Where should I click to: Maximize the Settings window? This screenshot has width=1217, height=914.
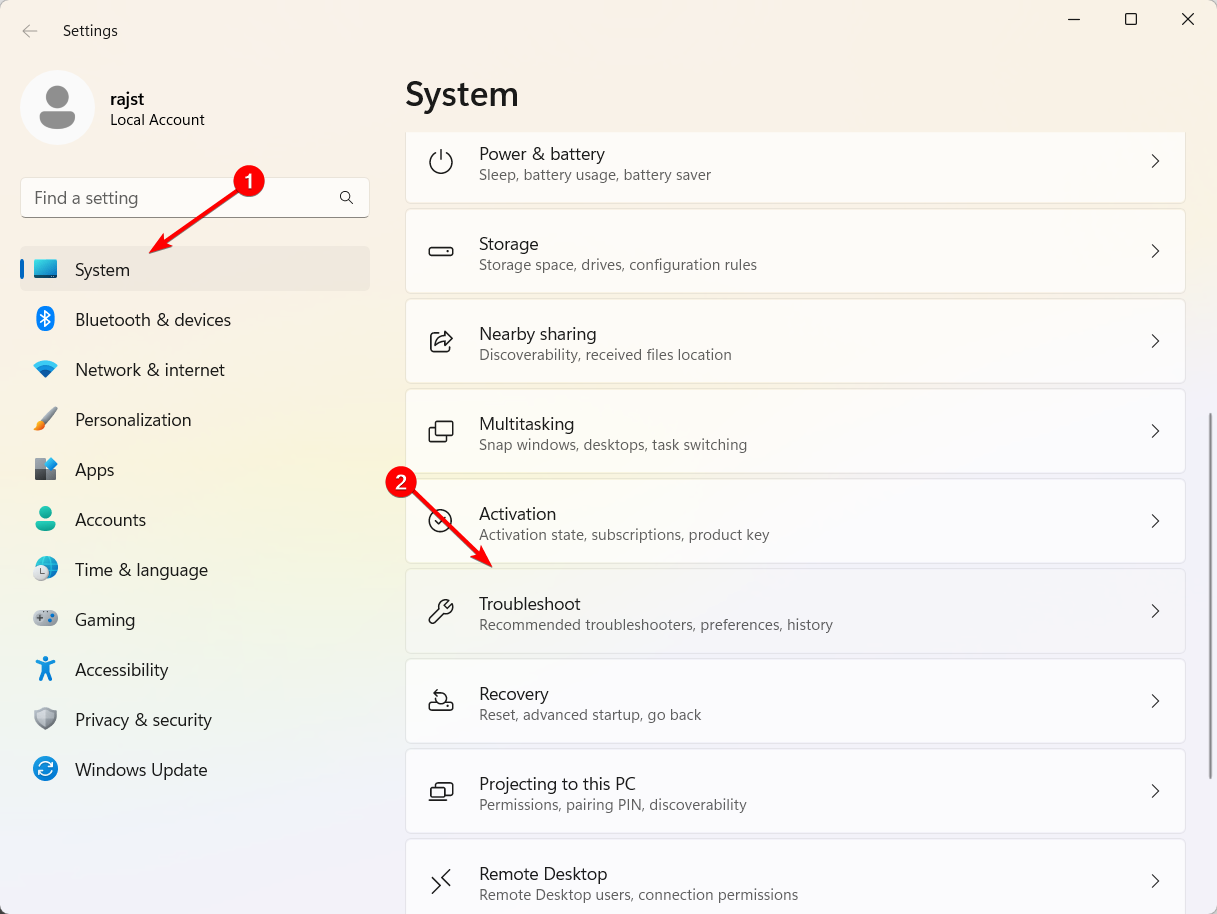1131,19
